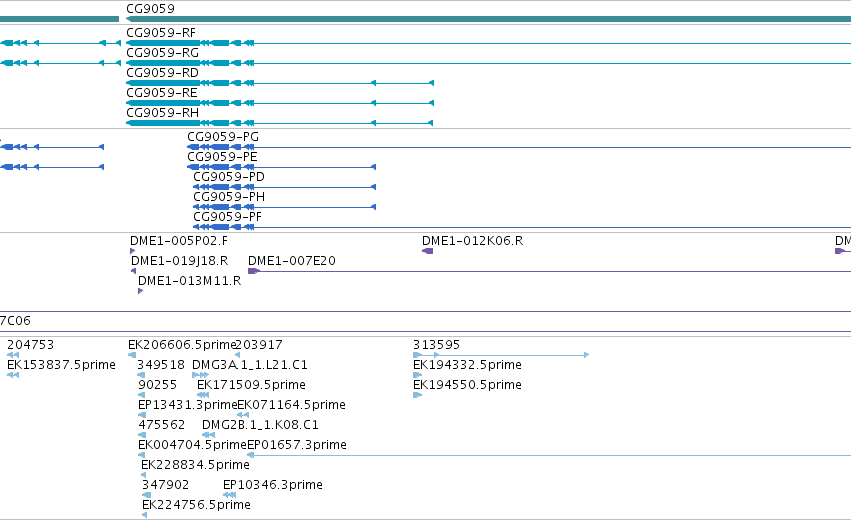Select EK194332.5prime label
The height and width of the screenshot is (520, 851).
click(x=467, y=365)
